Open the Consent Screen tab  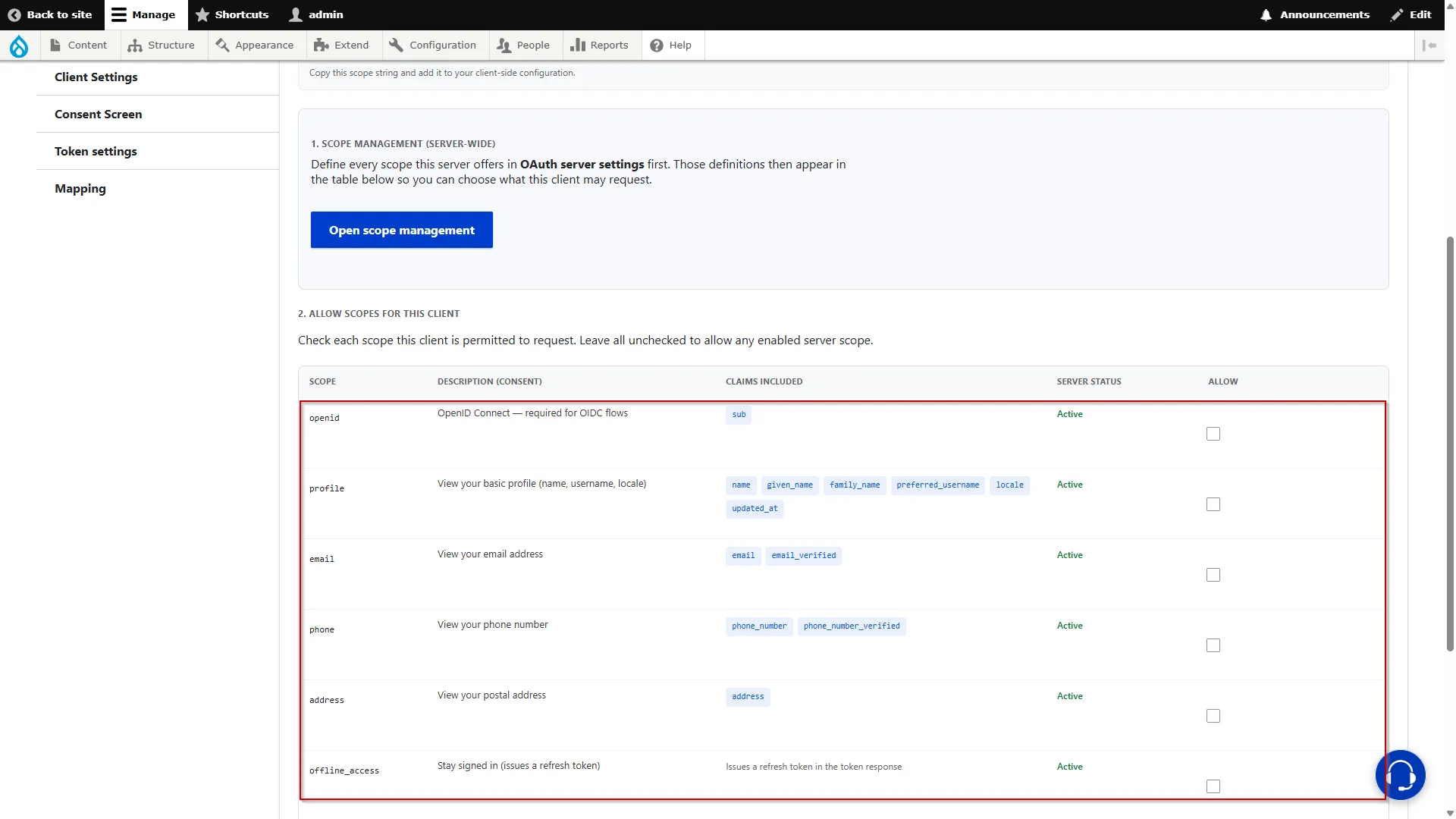(x=158, y=115)
